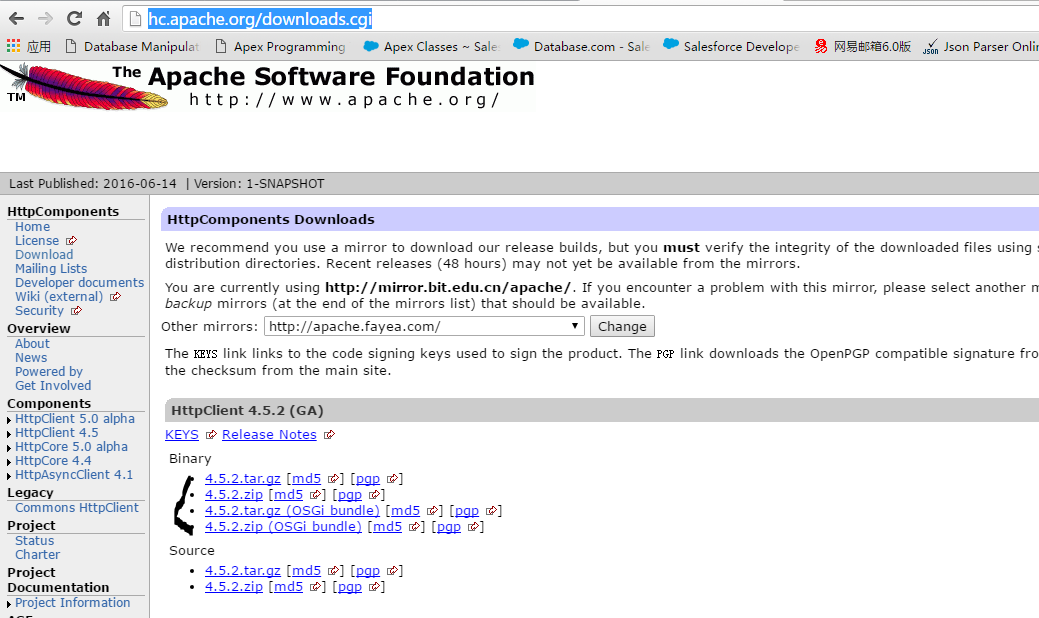1039x618 pixels.
Task: Open the Download sidebar link
Action: click(44, 254)
